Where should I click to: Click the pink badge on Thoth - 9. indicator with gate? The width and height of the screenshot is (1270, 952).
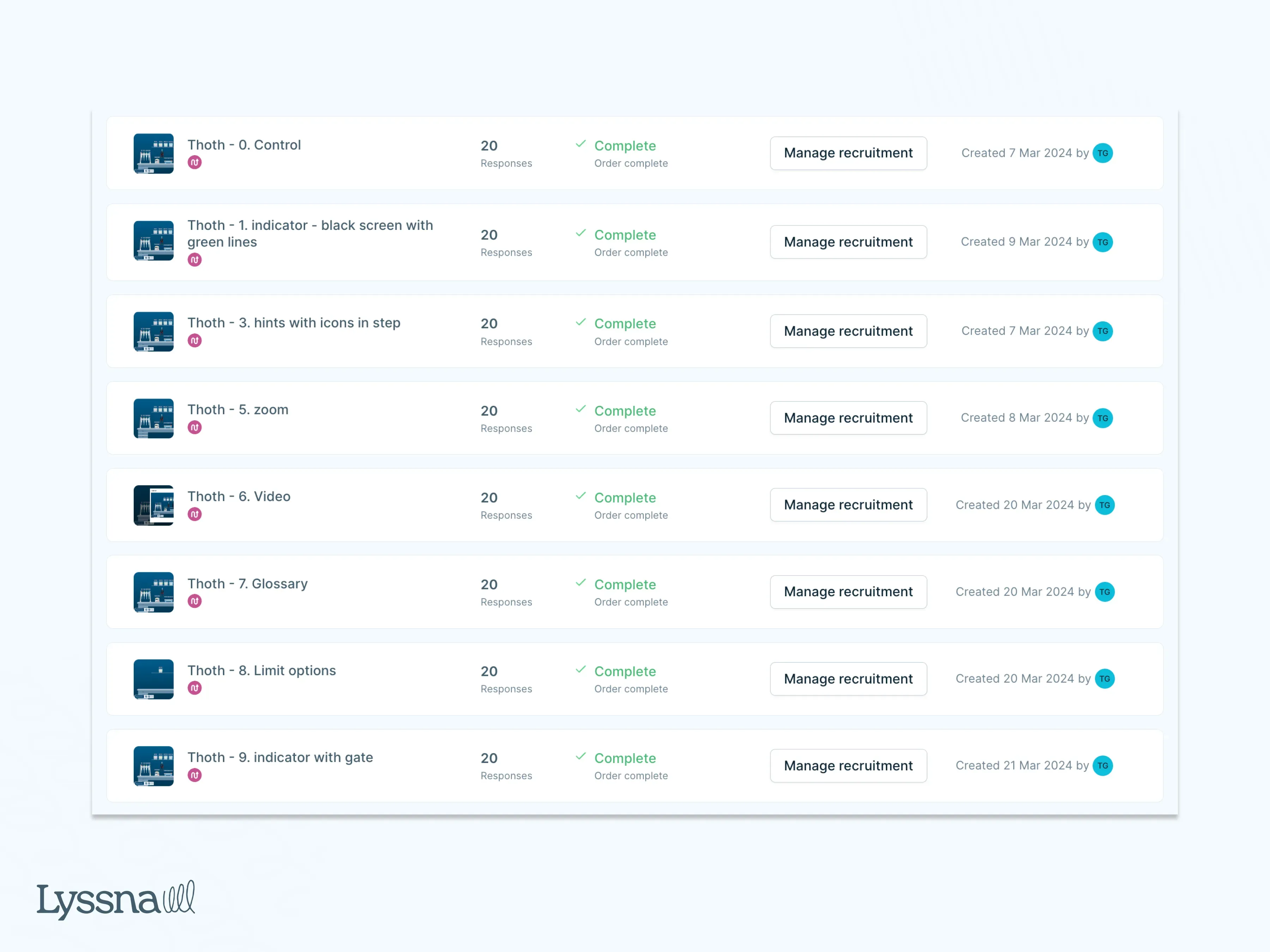click(x=195, y=775)
